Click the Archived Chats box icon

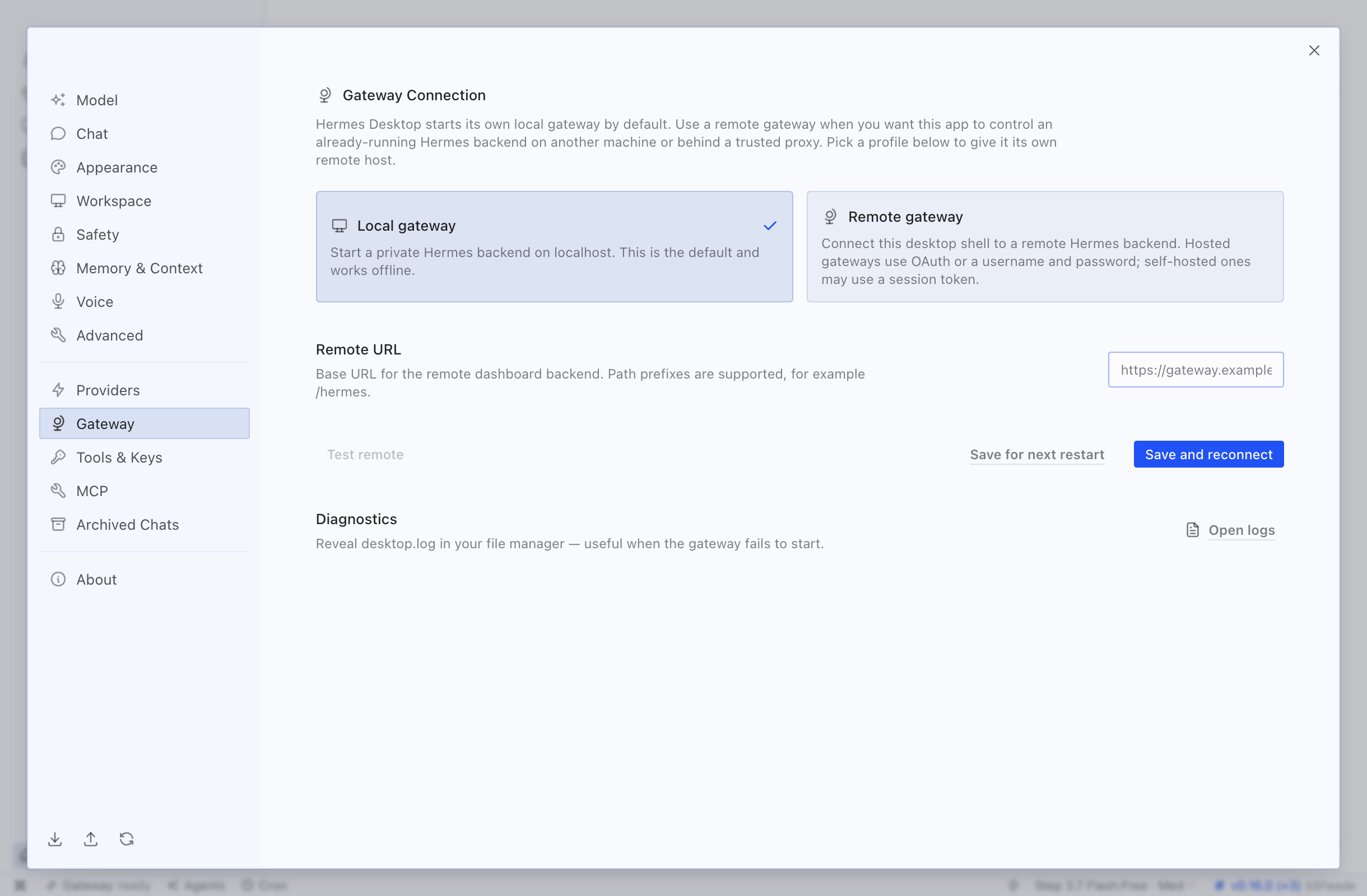click(58, 525)
